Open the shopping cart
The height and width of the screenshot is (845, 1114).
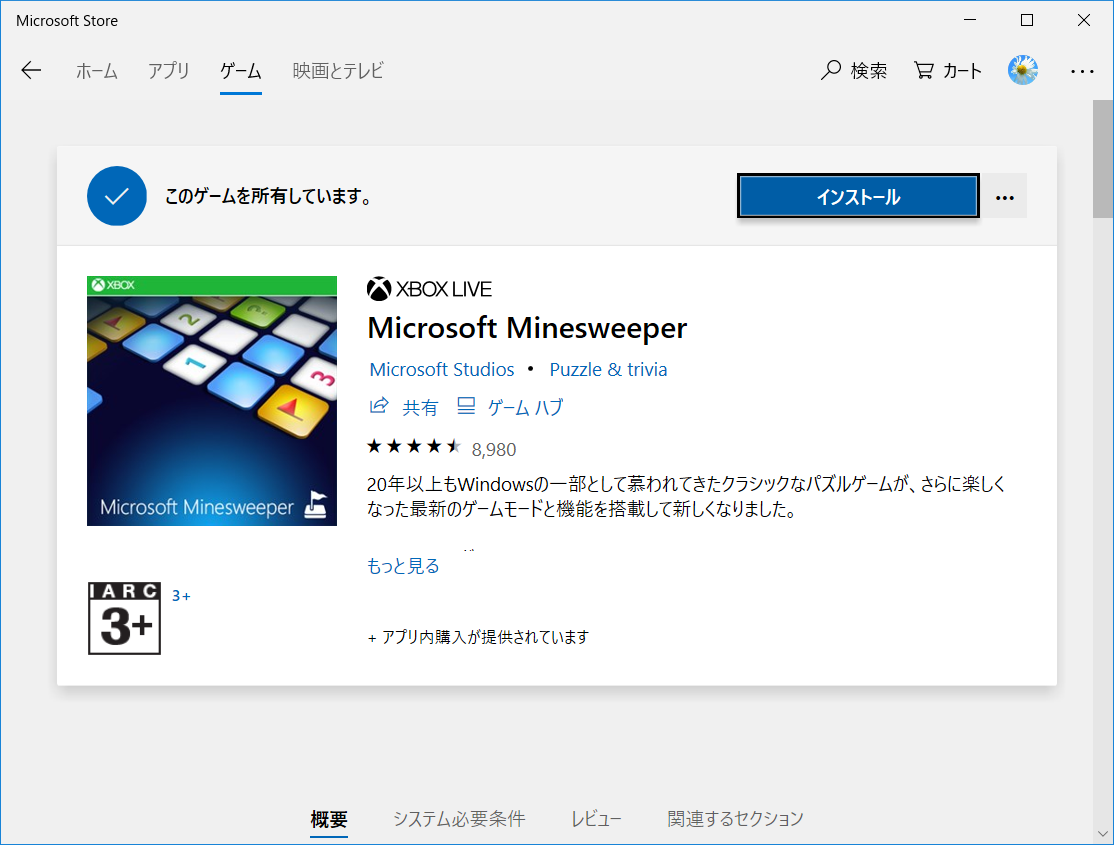pos(946,70)
